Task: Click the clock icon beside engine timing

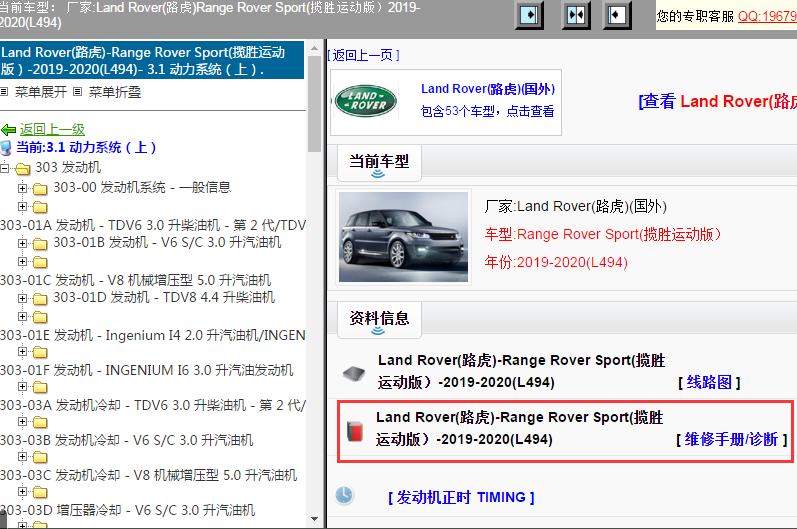Action: tap(344, 495)
